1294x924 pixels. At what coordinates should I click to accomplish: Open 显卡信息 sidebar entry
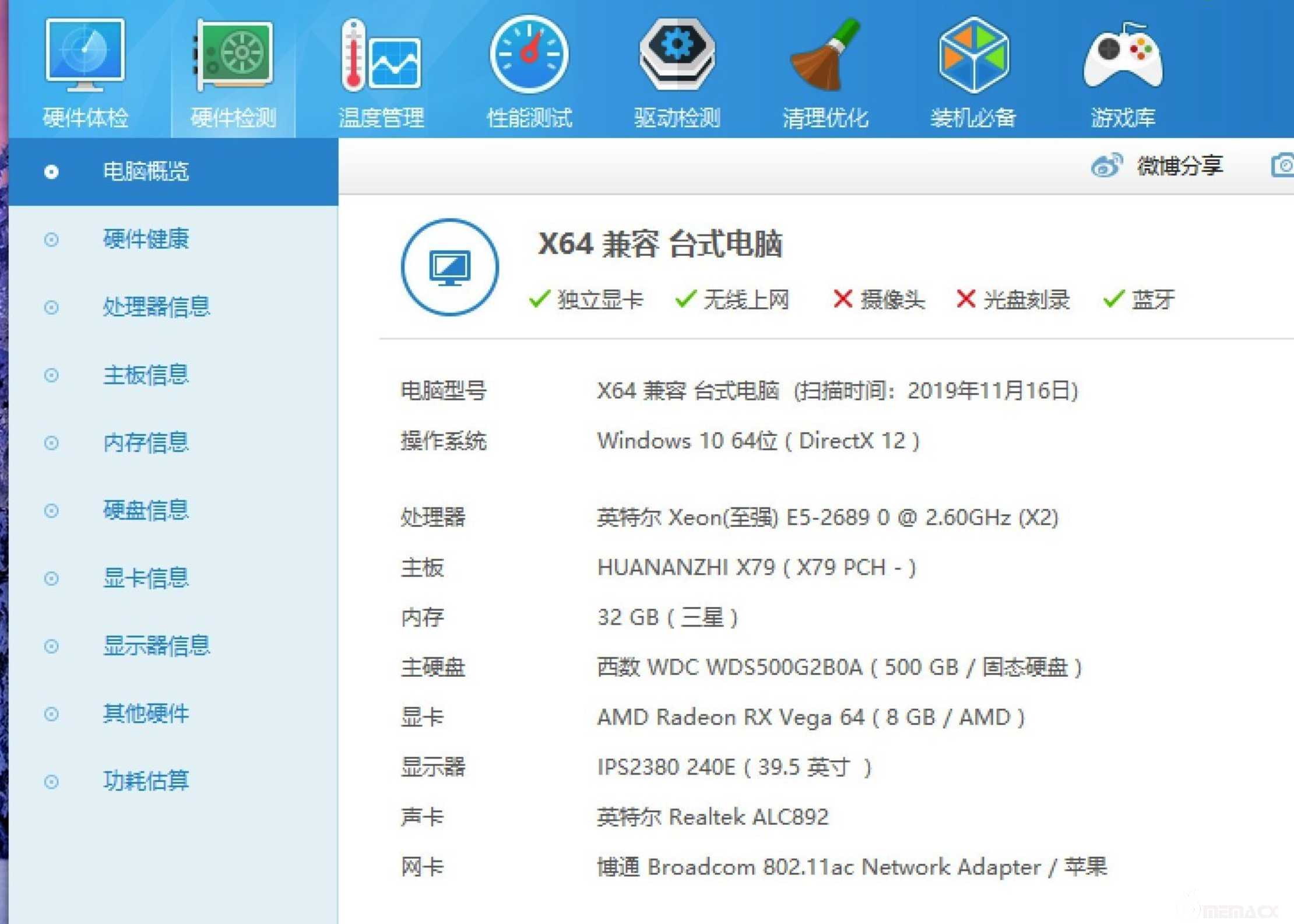point(146,578)
